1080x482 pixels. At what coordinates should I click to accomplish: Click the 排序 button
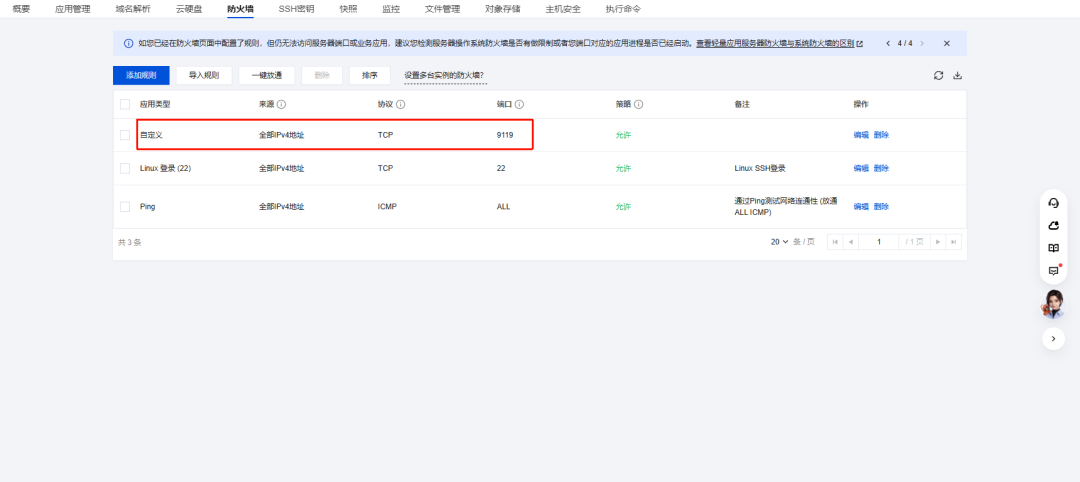coord(370,76)
